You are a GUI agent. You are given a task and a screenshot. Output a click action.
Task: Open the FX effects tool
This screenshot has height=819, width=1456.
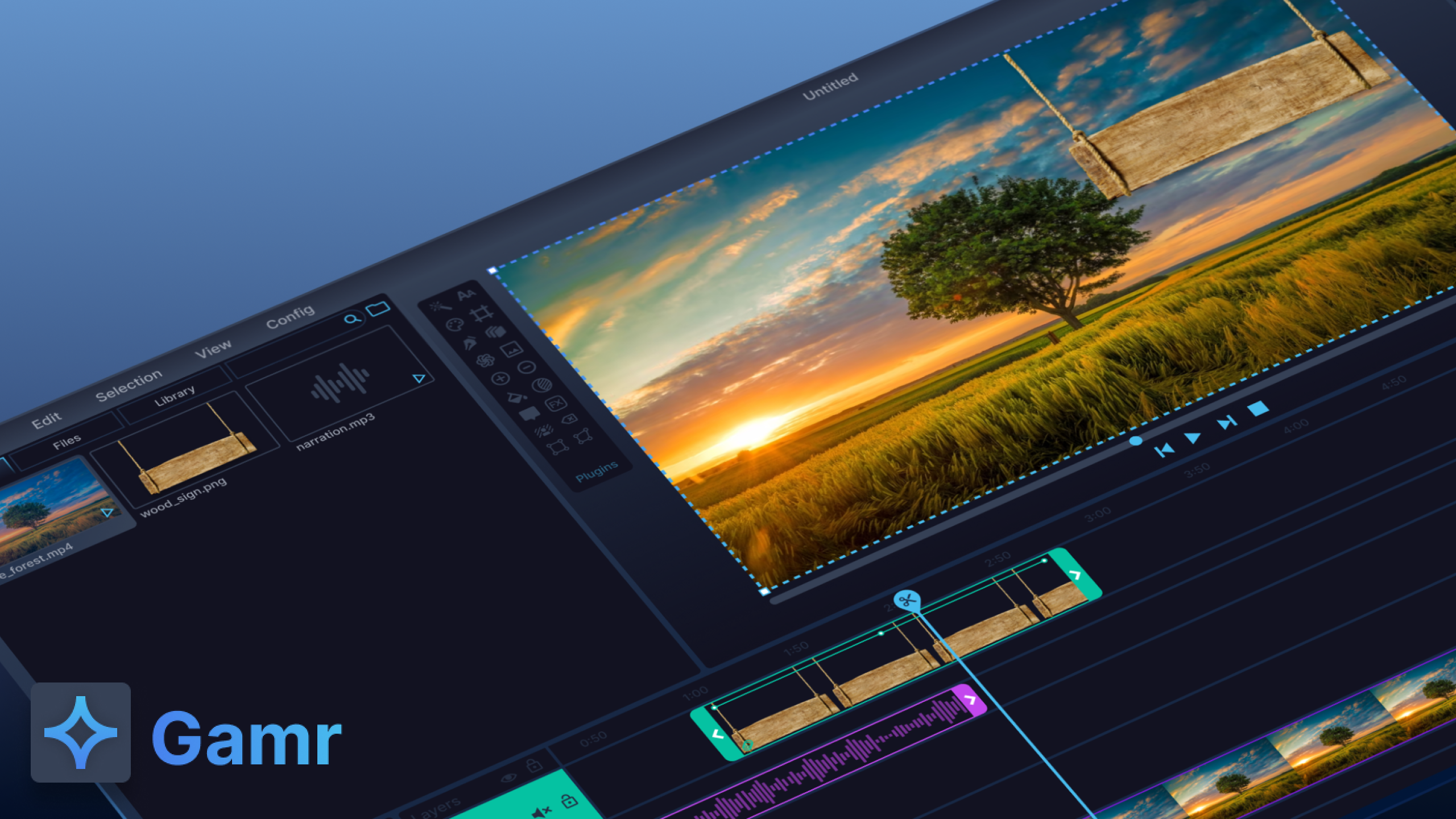(556, 404)
